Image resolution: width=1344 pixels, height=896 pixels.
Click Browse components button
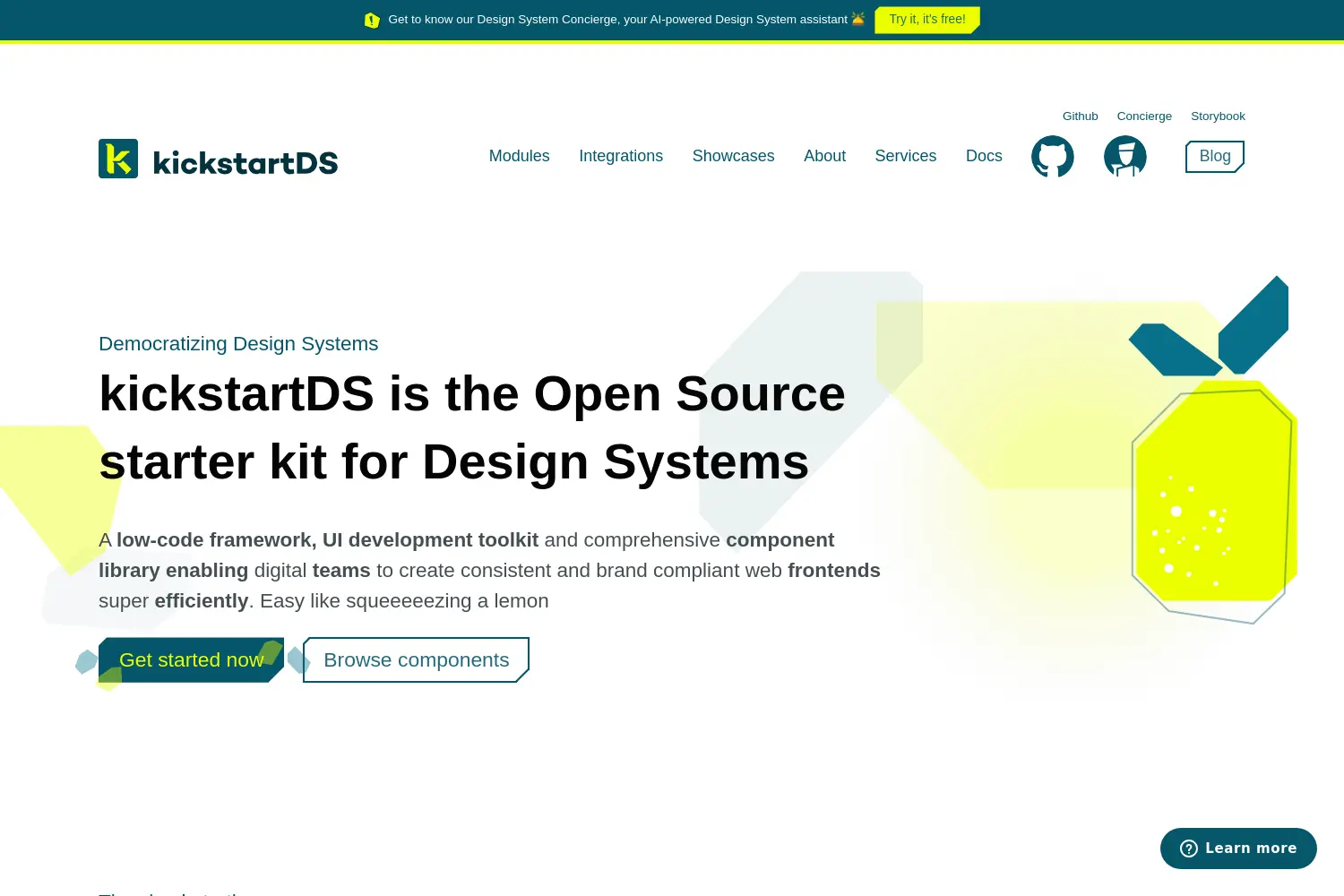tap(417, 660)
